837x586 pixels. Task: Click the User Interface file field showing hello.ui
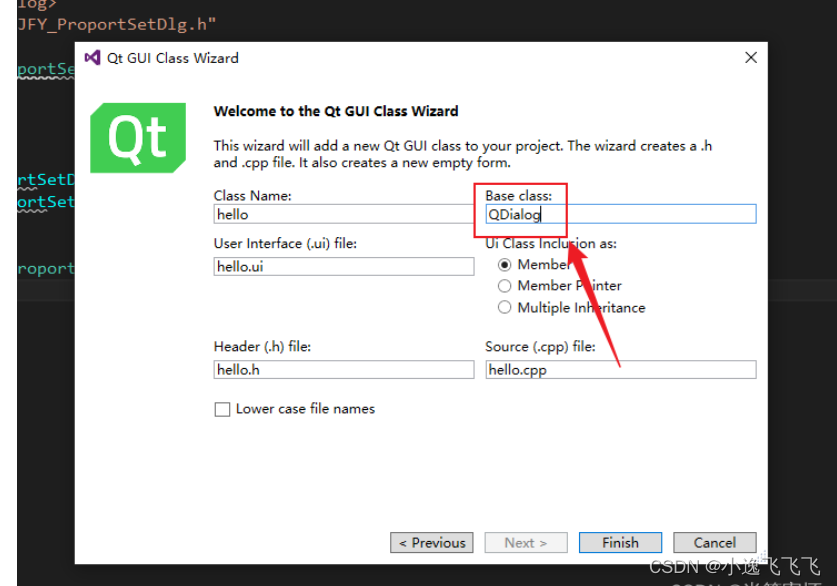click(x=344, y=266)
